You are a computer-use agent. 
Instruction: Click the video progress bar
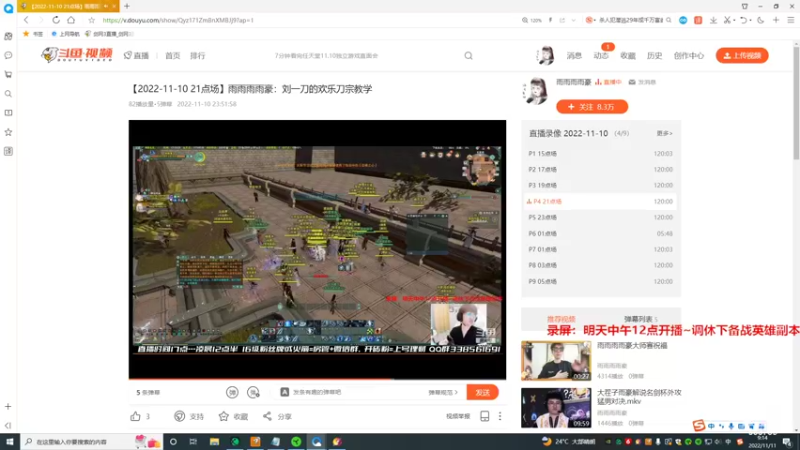click(x=317, y=379)
